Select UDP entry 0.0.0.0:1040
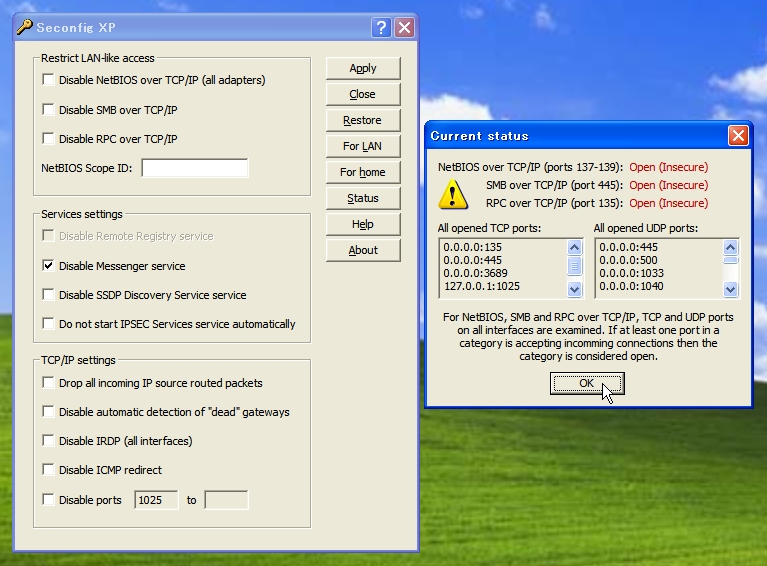This screenshot has height=566, width=767. point(632,286)
